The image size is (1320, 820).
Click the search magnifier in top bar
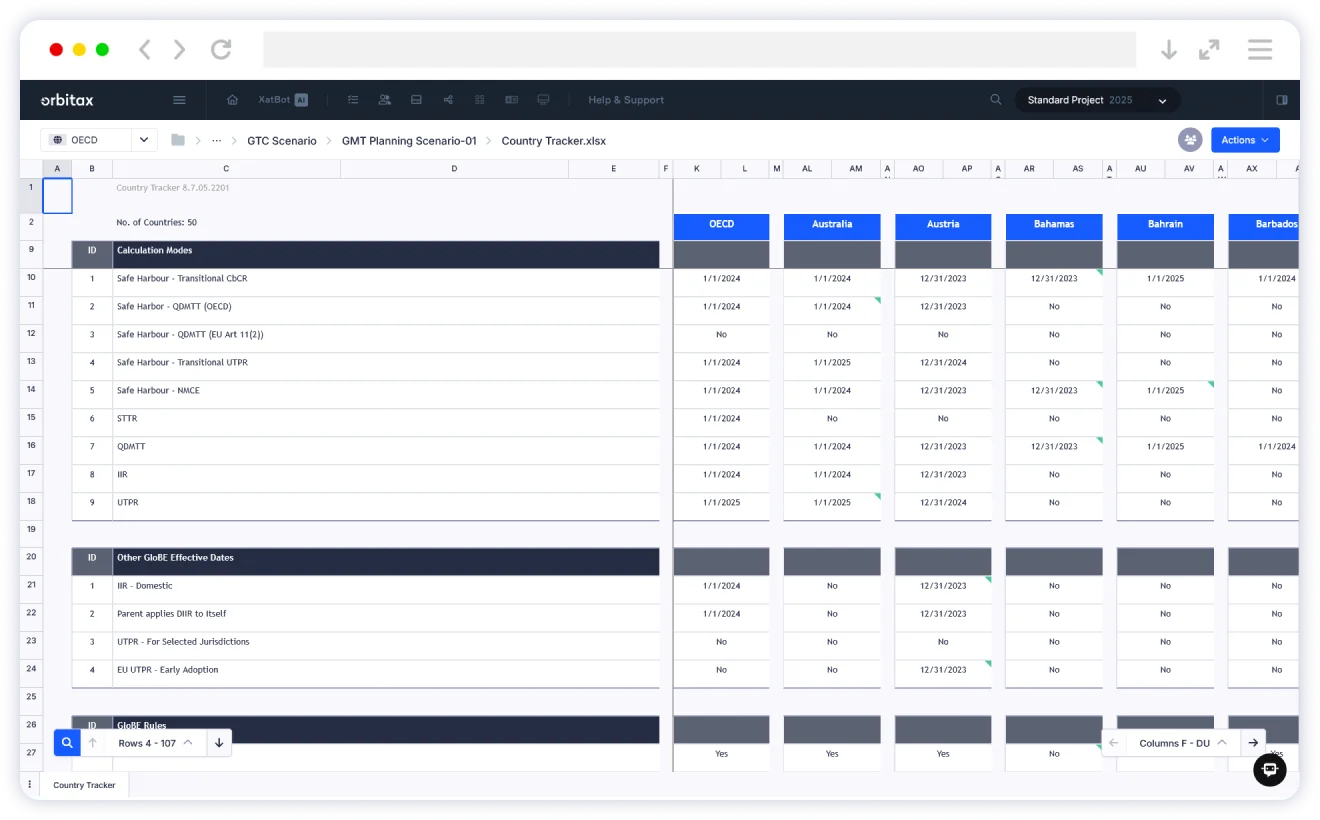pyautogui.click(x=995, y=100)
